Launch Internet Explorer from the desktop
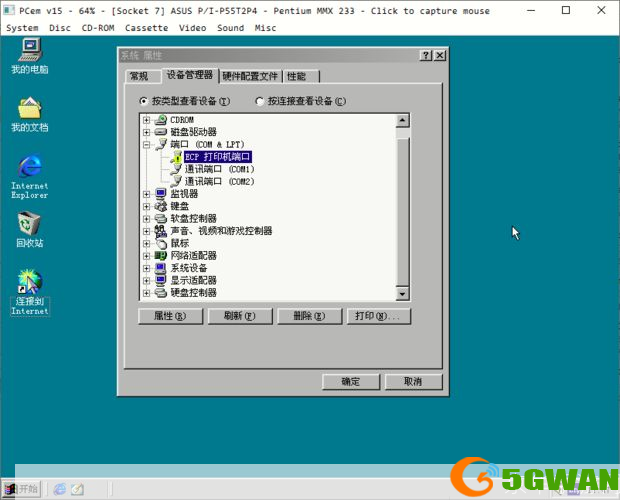620x500 pixels. (30, 176)
